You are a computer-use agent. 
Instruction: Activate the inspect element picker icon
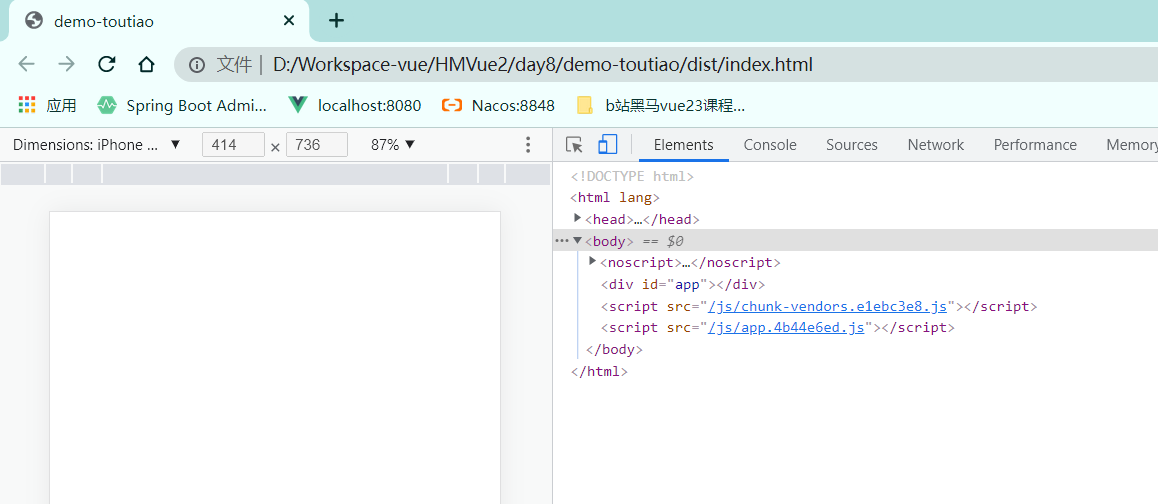click(x=574, y=145)
